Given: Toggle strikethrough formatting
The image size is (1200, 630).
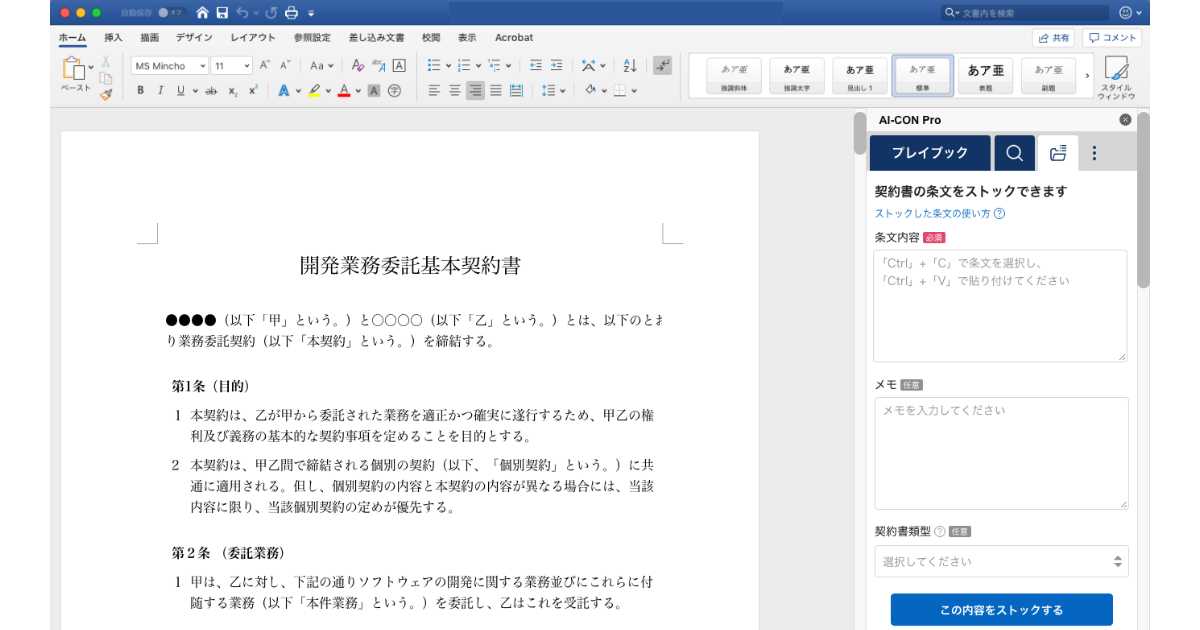Looking at the screenshot, I should pos(211,90).
